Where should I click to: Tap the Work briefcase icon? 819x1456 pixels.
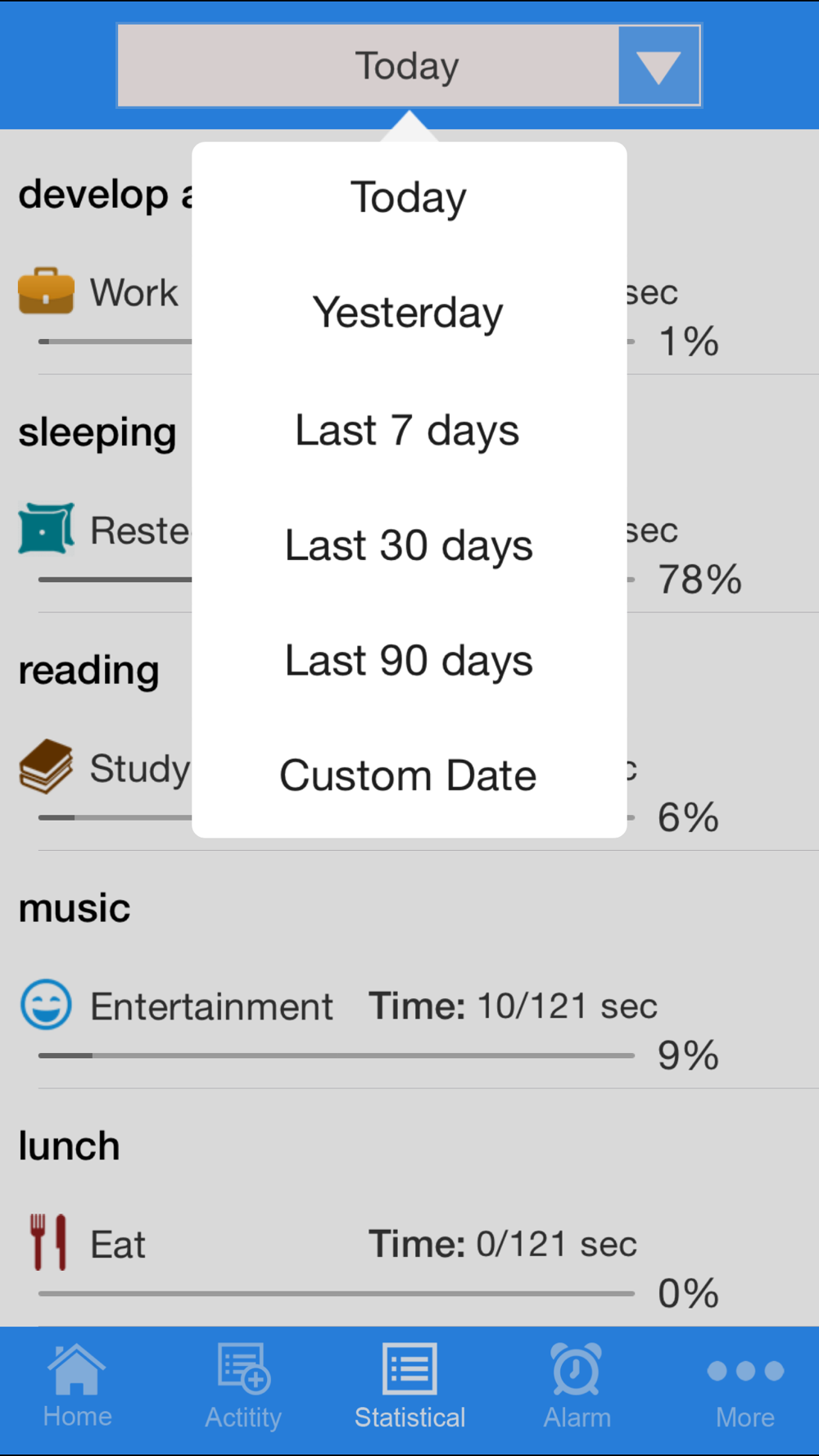click(46, 291)
